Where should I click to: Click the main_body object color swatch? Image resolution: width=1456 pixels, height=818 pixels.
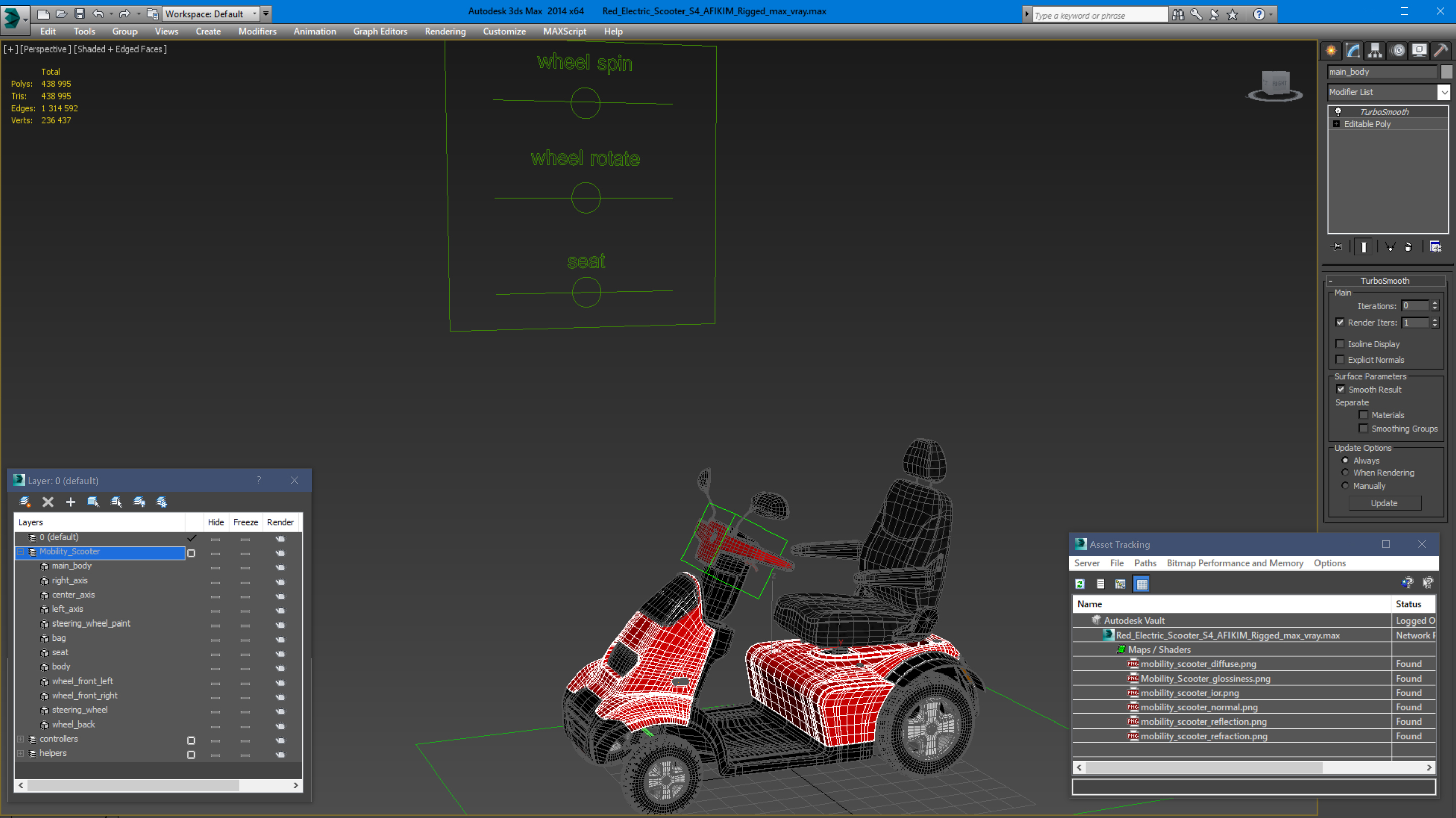coord(1446,72)
